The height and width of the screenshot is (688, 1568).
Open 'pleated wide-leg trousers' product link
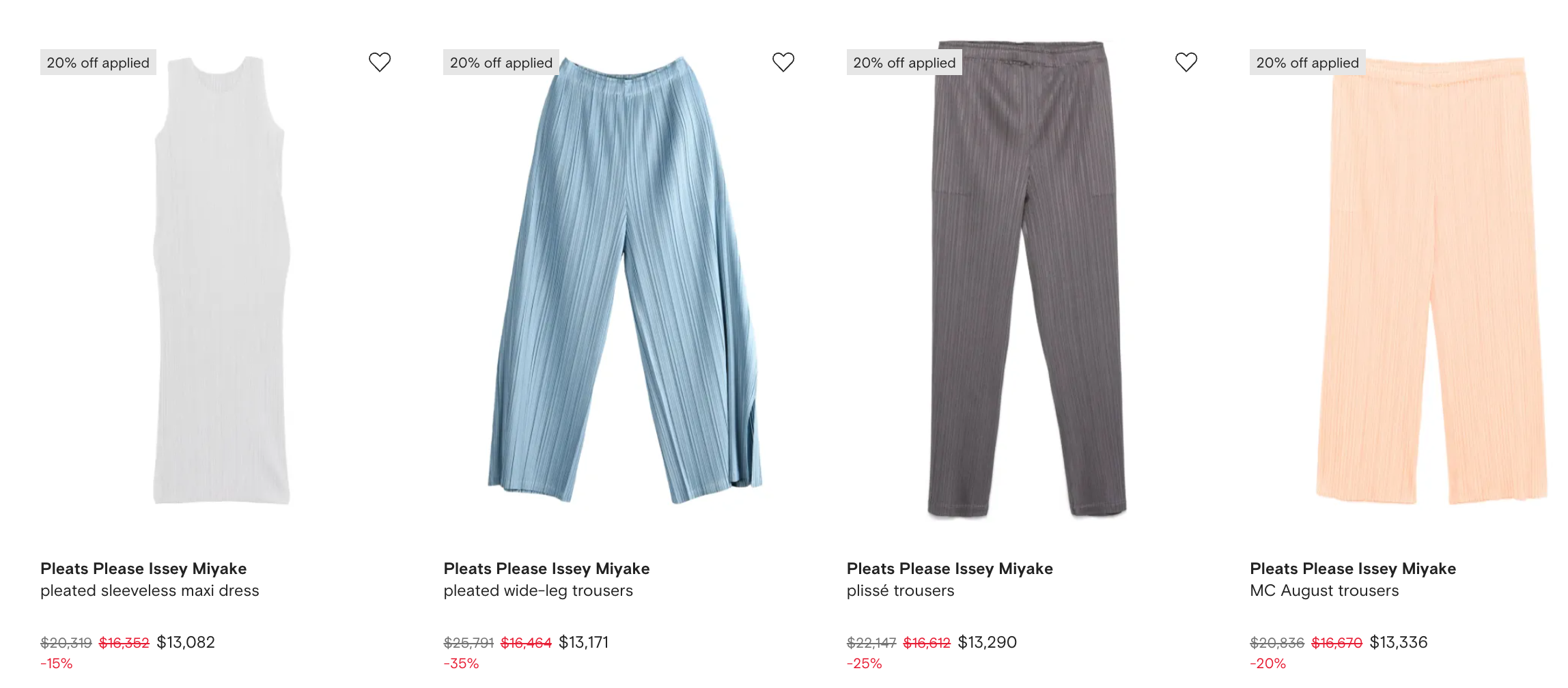pos(538,591)
